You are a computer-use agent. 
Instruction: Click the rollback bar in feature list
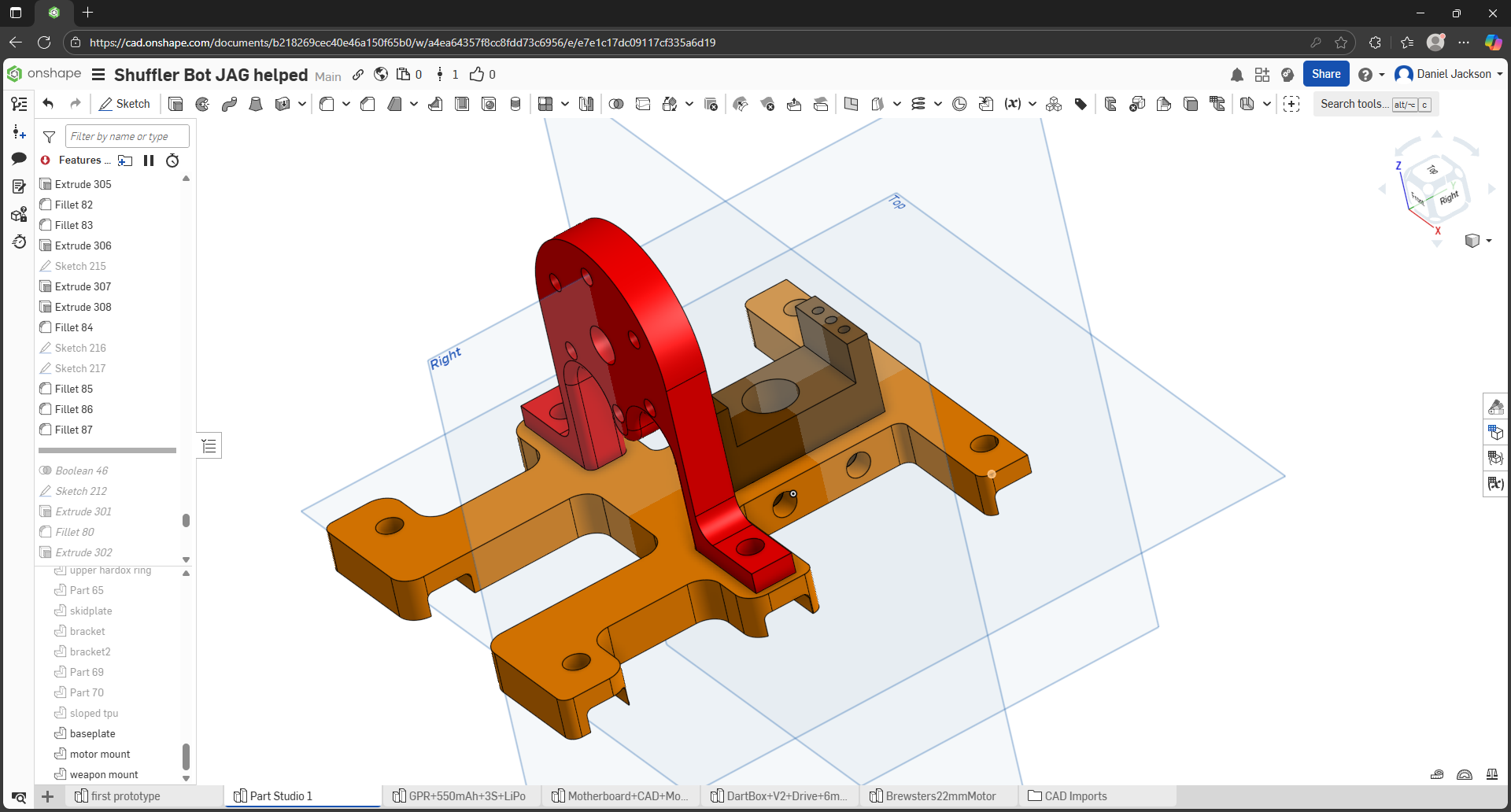[x=107, y=451]
